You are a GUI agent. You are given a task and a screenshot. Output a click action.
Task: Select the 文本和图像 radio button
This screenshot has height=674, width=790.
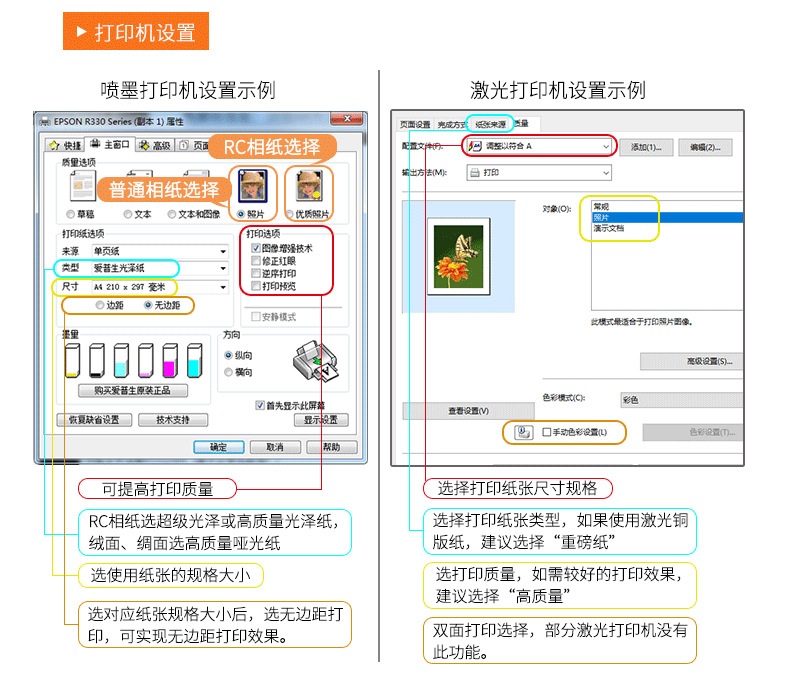click(172, 214)
